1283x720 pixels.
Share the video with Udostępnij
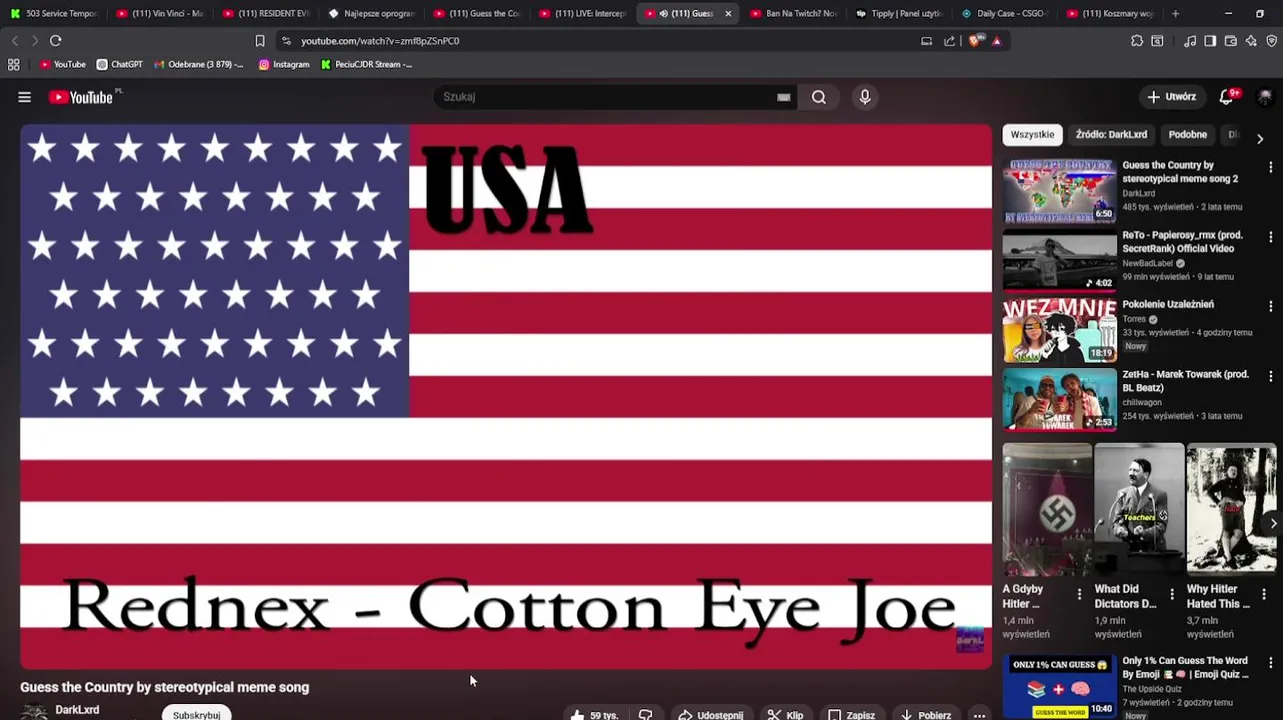(x=711, y=715)
